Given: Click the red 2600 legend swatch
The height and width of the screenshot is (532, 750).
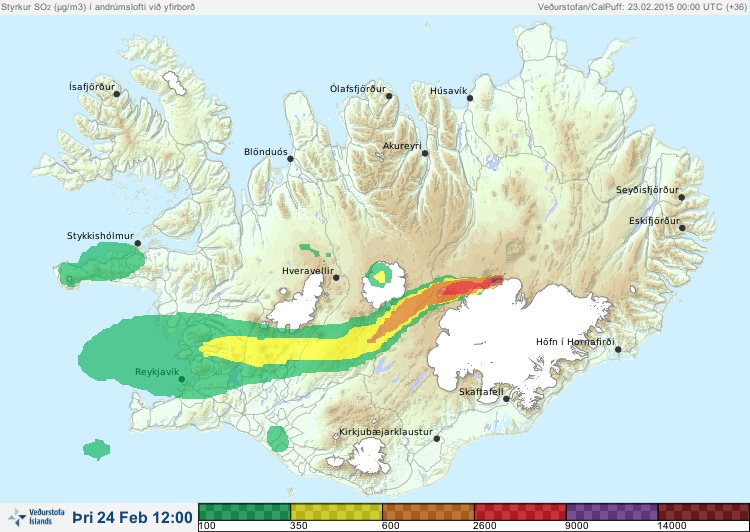Looking at the screenshot, I should tap(520, 512).
